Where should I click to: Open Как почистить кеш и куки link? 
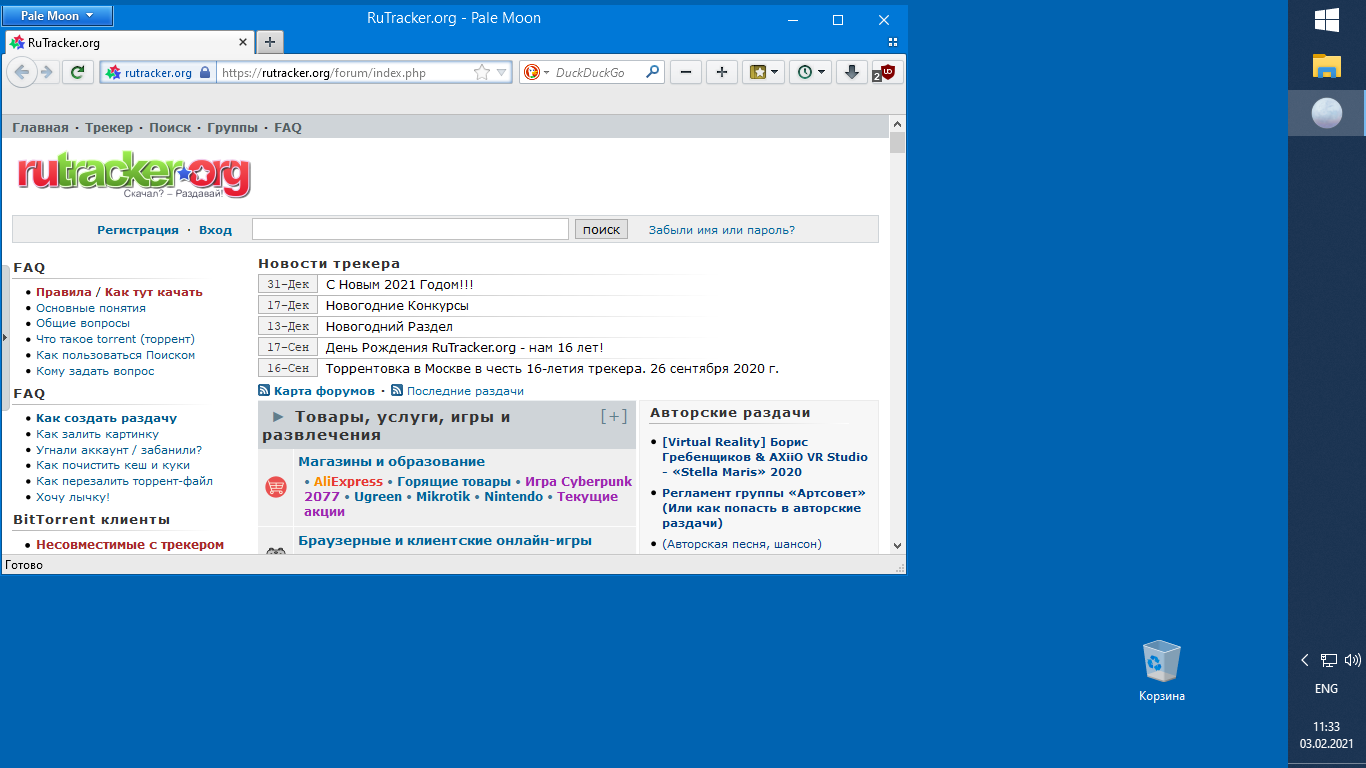click(x=113, y=465)
